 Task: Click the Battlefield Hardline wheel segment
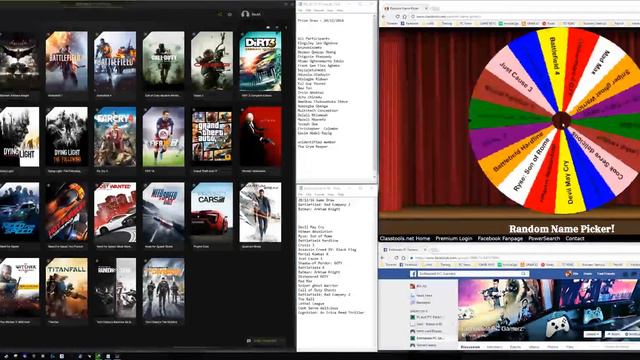518,151
